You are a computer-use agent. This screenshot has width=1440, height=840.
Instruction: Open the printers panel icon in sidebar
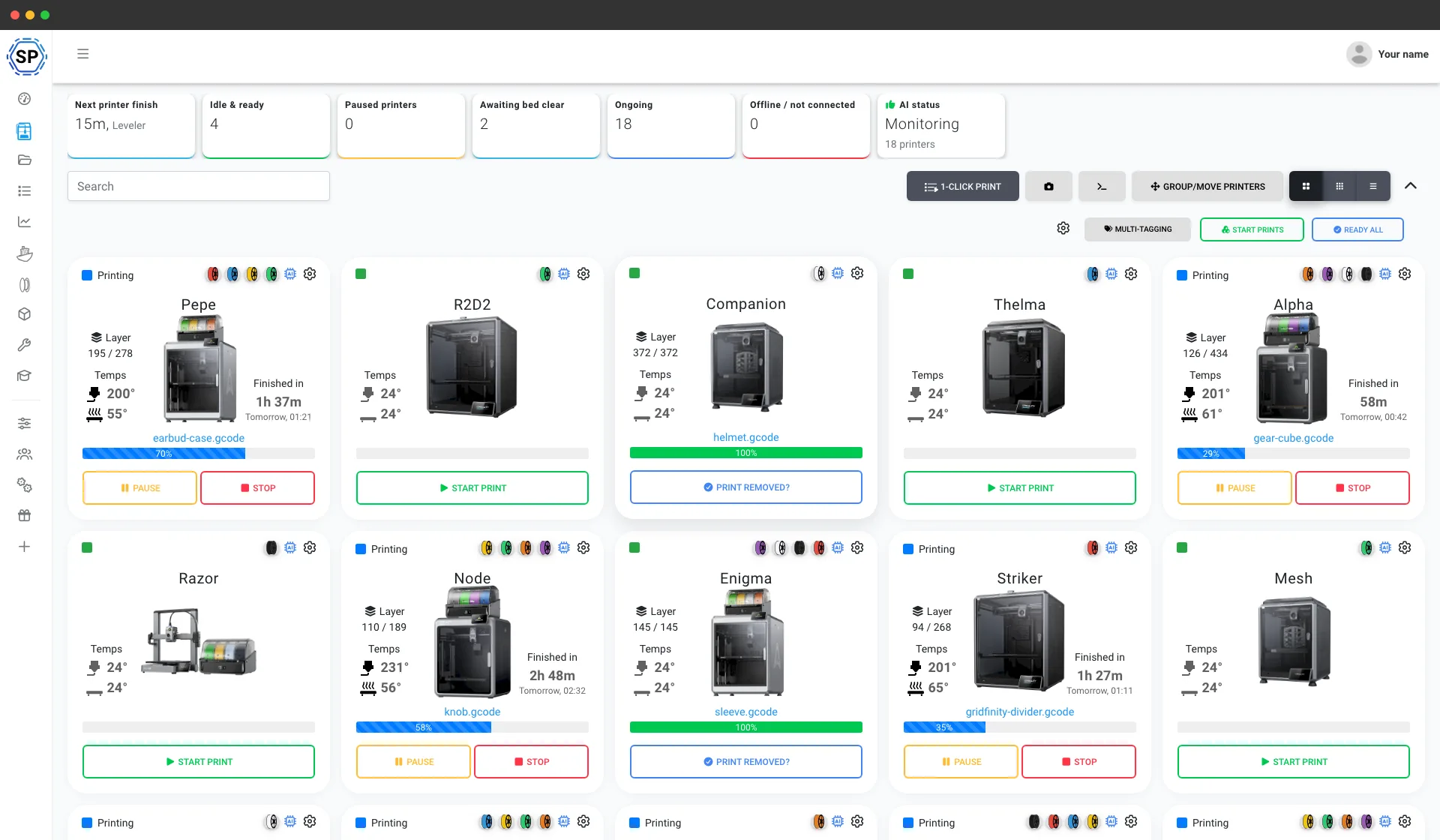(x=25, y=131)
